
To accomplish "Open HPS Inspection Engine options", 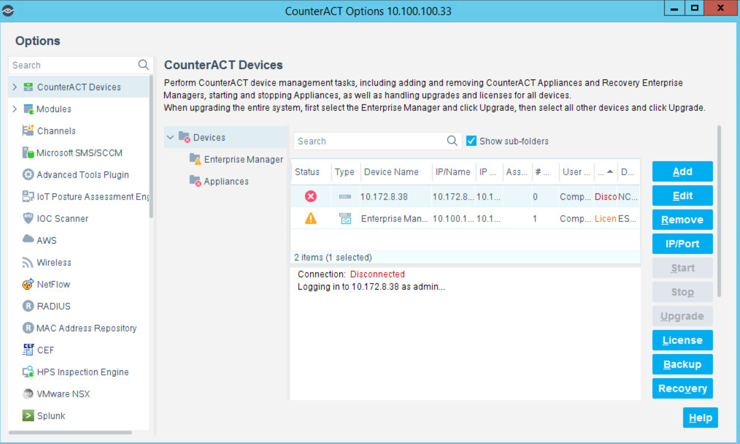I will click(x=83, y=372).
